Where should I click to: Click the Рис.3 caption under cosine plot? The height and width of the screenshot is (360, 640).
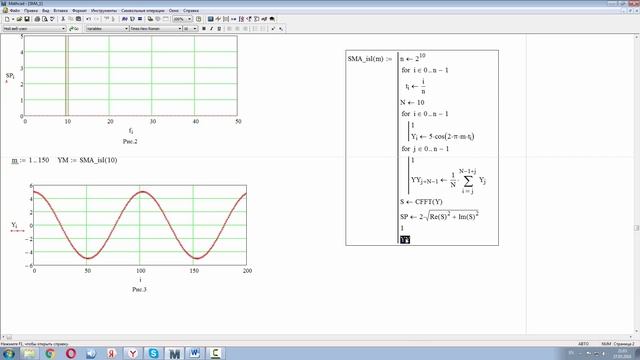[139, 289]
